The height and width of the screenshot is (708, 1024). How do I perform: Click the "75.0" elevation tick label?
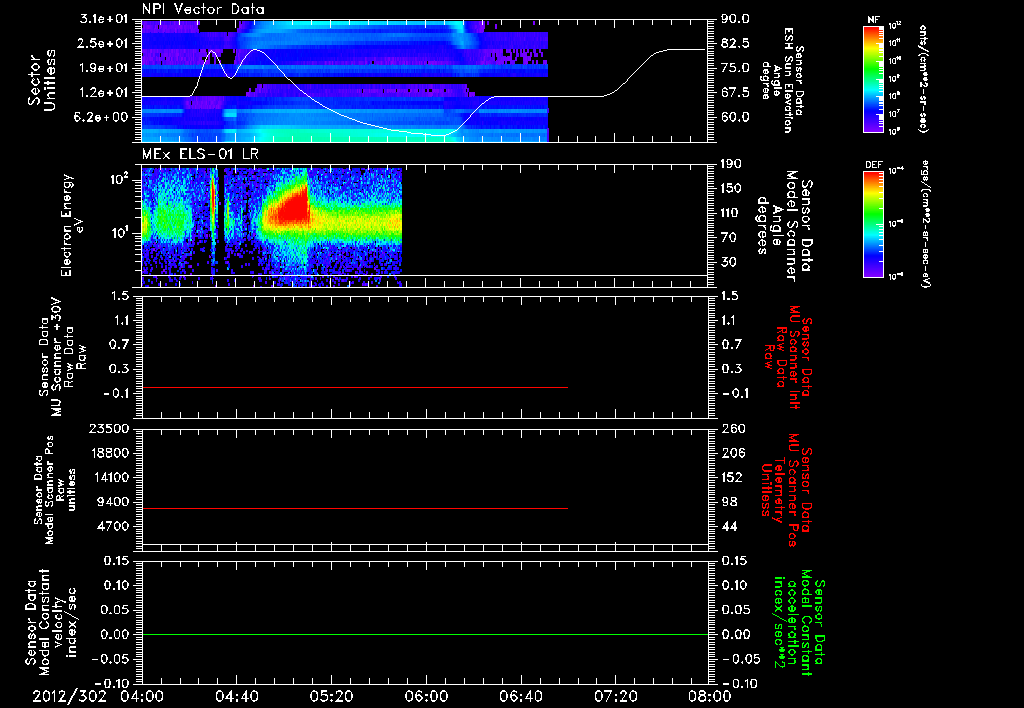(735, 68)
